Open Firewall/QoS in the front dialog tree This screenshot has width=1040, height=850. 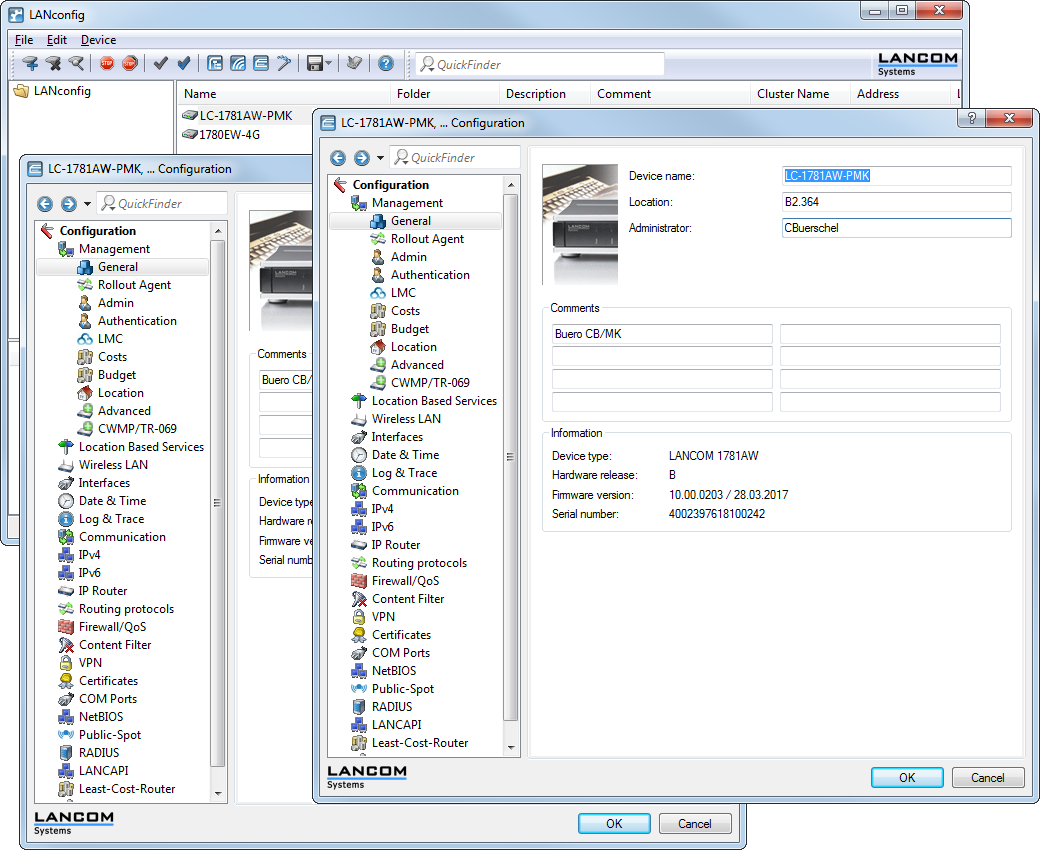coord(405,581)
